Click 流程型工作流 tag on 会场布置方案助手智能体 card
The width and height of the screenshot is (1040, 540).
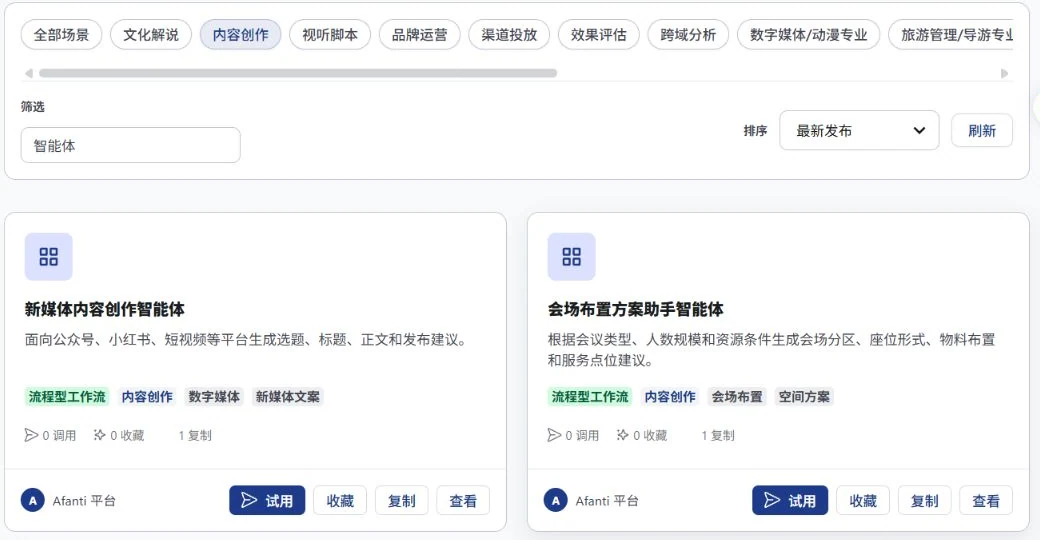[x=590, y=397]
